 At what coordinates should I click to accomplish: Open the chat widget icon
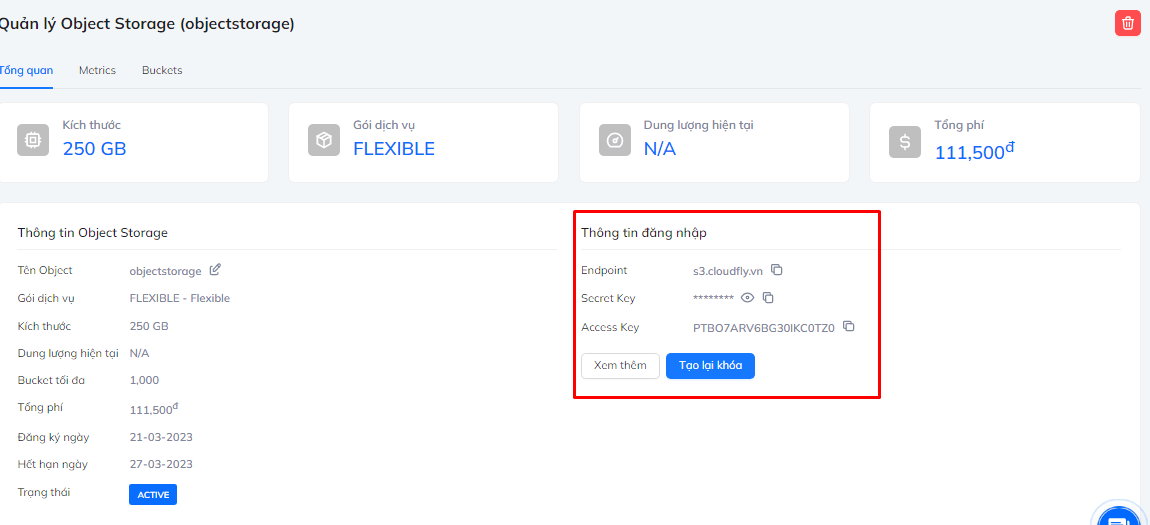1120,517
